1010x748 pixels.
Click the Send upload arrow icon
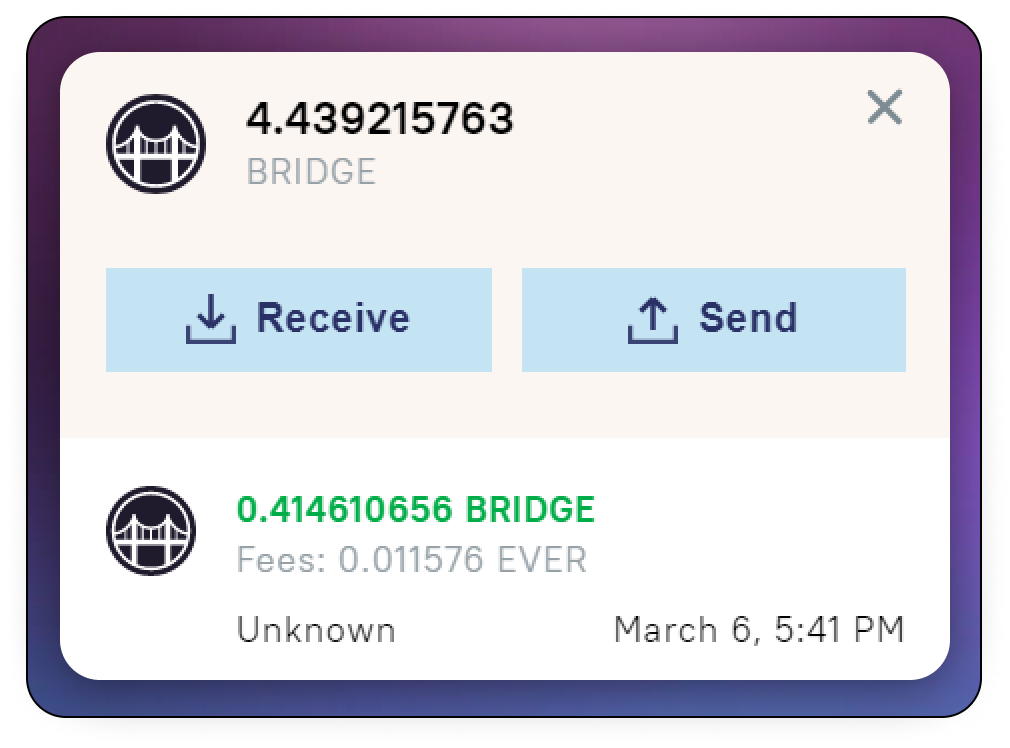click(x=653, y=320)
